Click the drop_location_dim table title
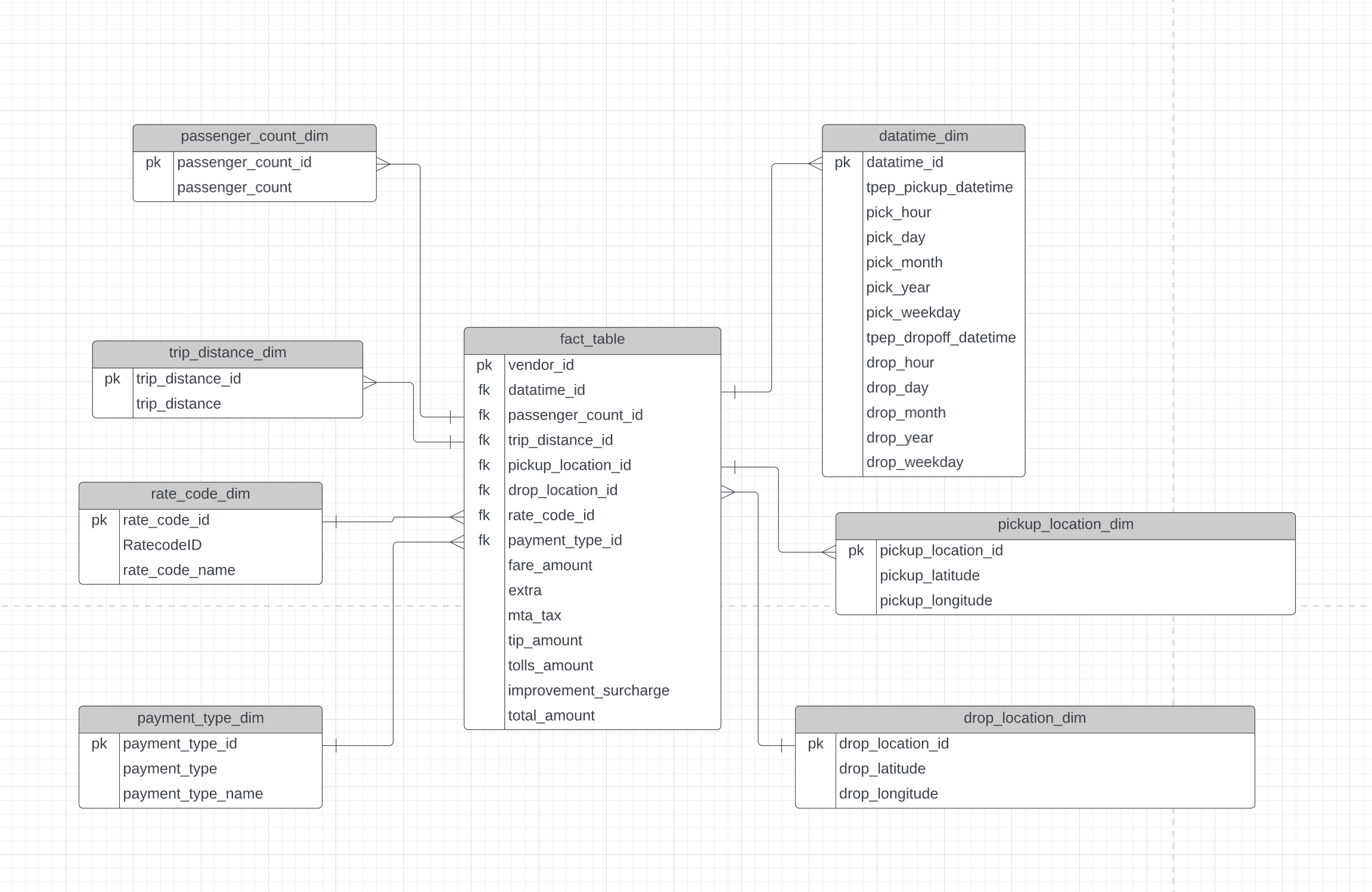The height and width of the screenshot is (892, 1372). tap(1026, 718)
